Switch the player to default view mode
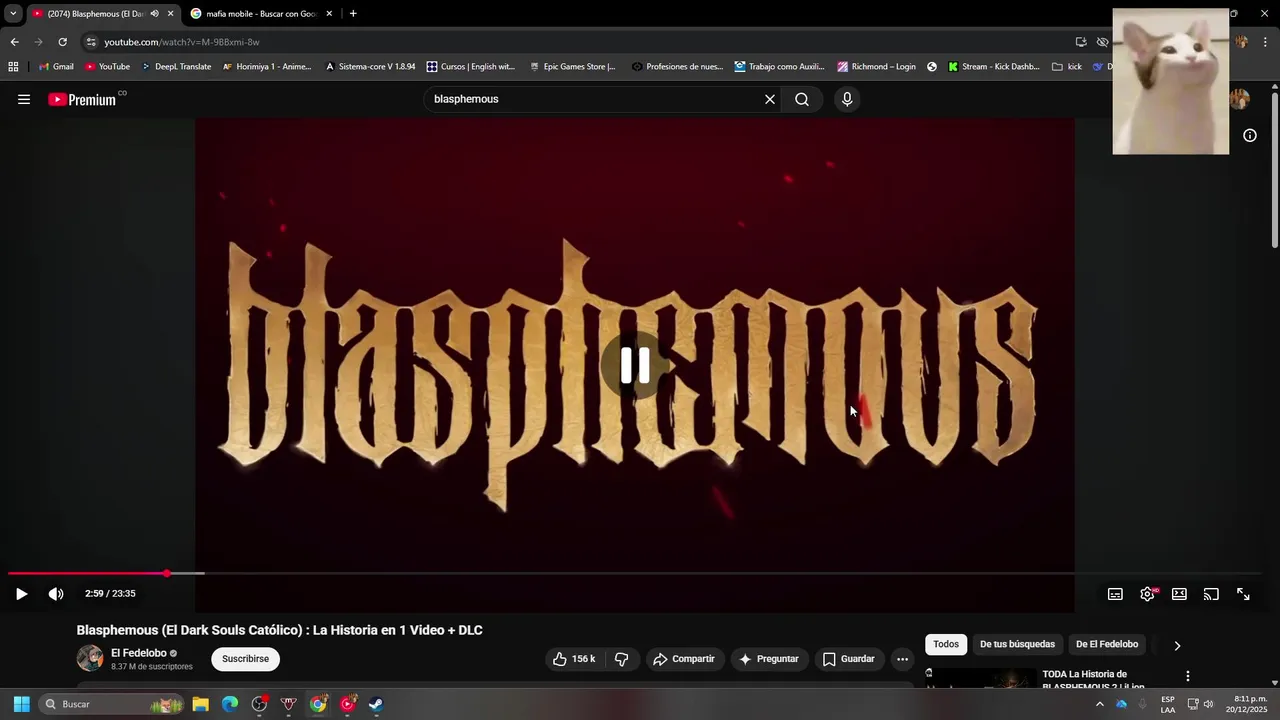 tap(1179, 594)
